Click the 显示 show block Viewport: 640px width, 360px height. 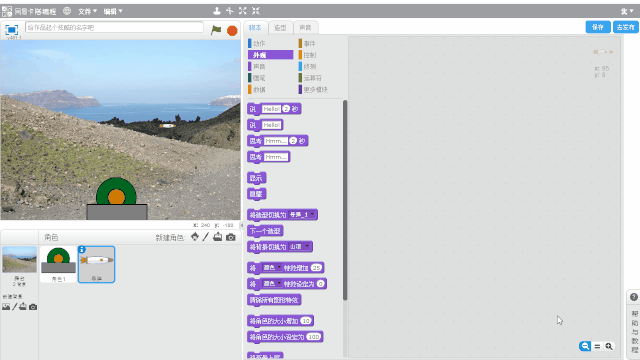[x=256, y=178]
